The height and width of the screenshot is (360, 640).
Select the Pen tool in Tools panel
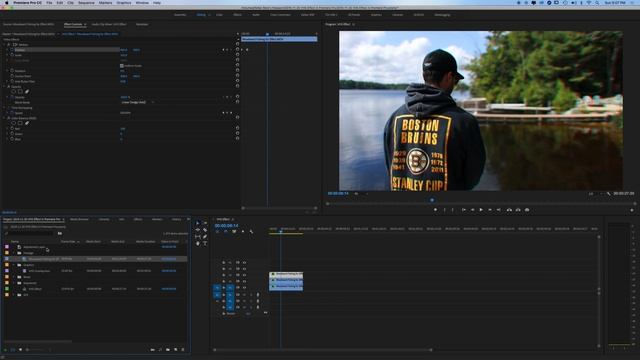coord(205,237)
